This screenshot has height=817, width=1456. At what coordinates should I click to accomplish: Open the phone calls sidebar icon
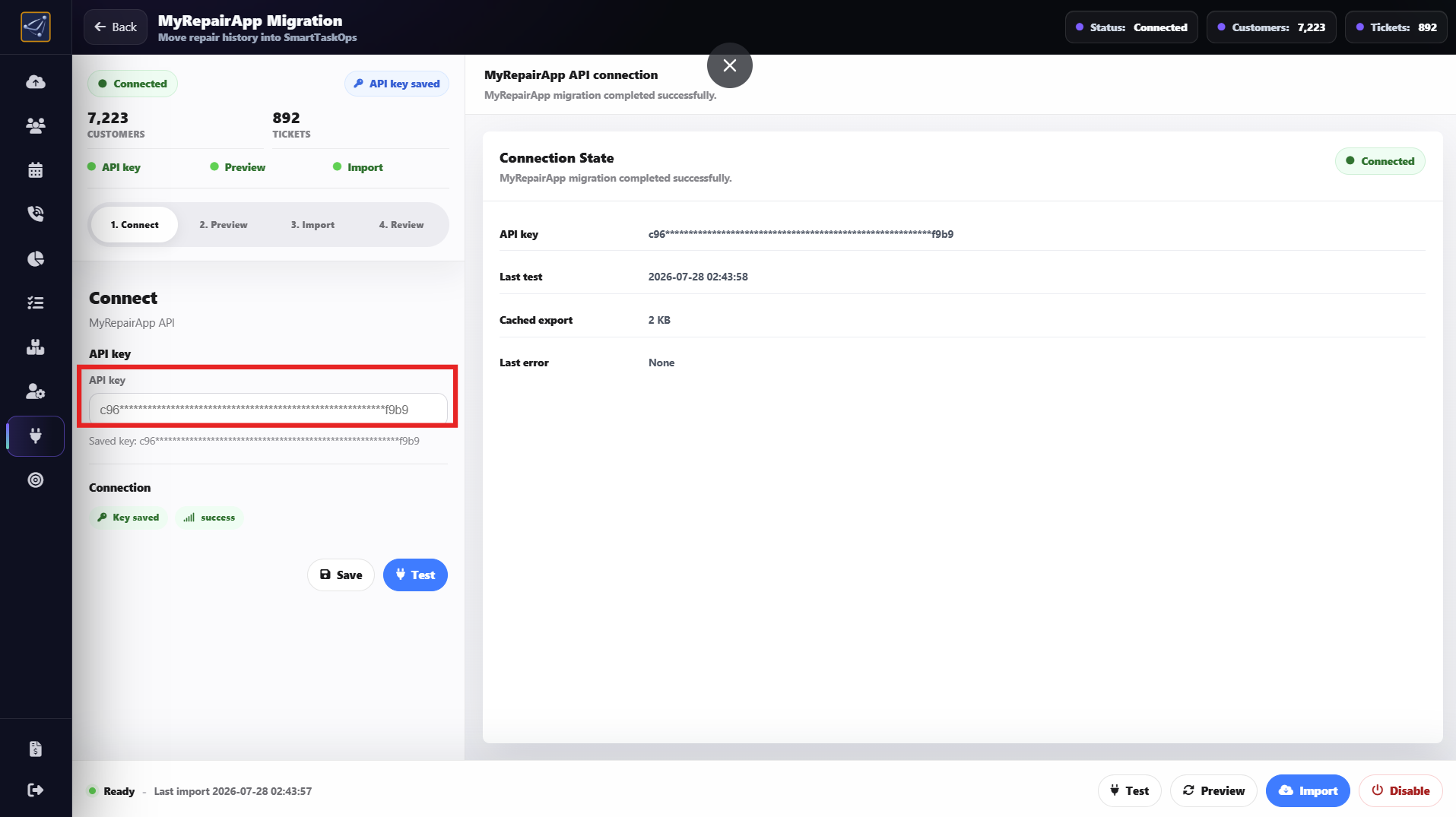click(36, 214)
